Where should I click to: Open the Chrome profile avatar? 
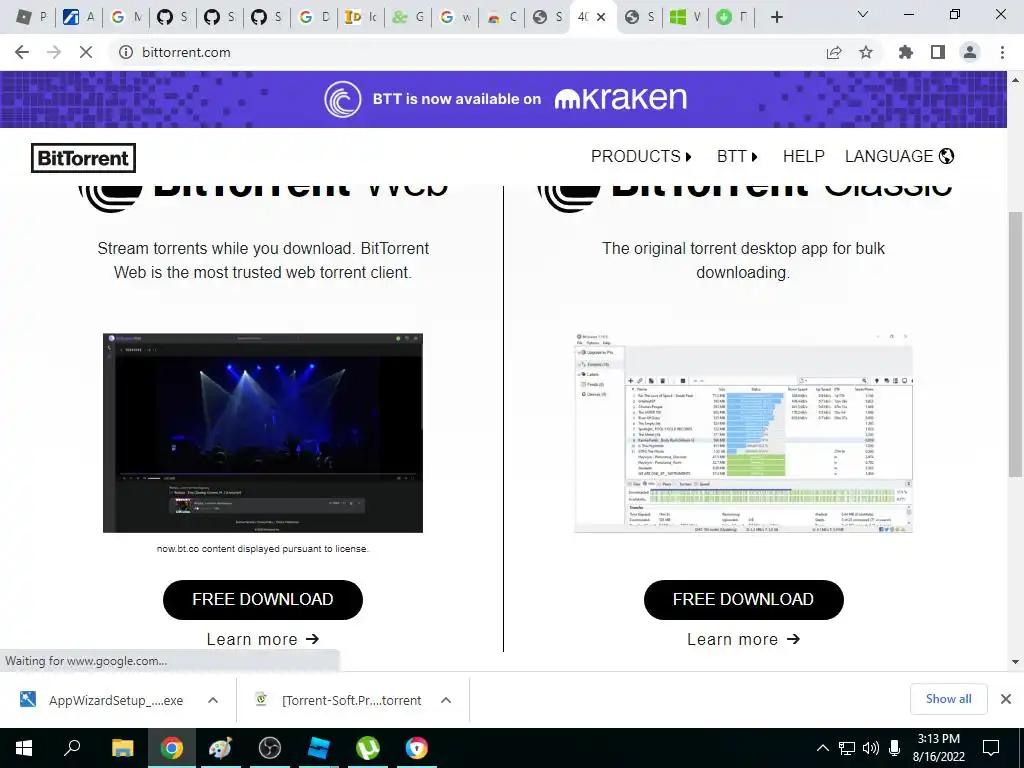[x=970, y=52]
